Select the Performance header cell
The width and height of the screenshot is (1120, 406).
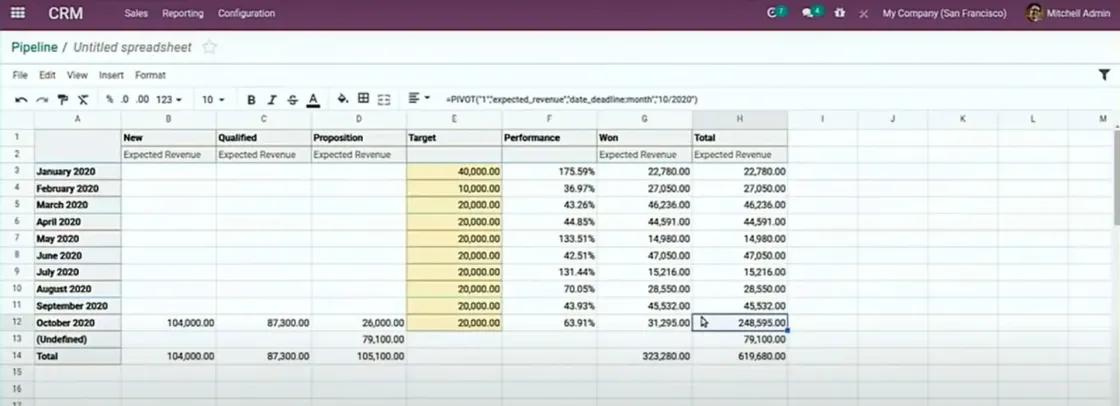tap(550, 137)
